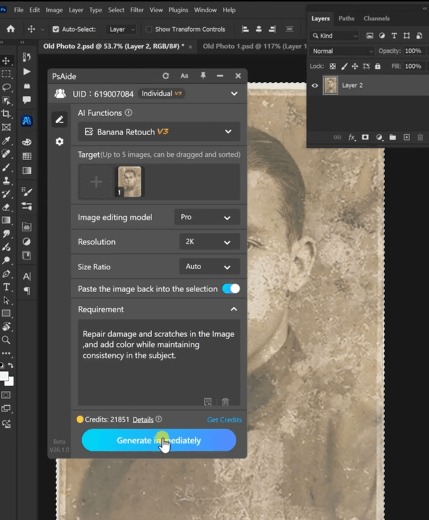Open the Filter menu
The image size is (429, 520).
[137, 10]
